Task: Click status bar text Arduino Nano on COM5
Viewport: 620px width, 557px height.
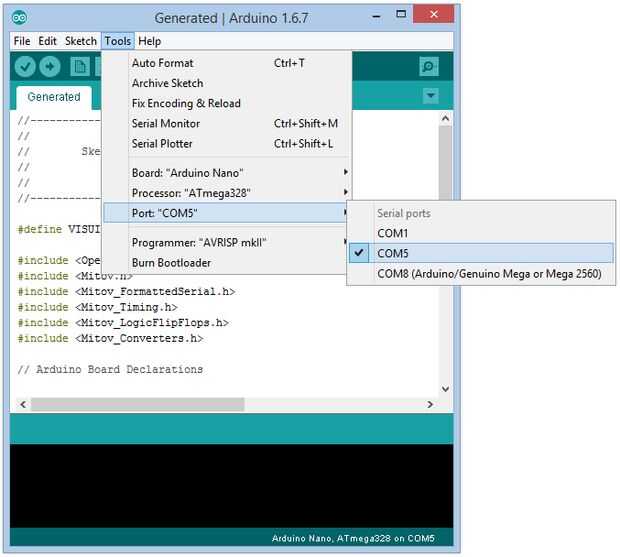Action: (353, 538)
